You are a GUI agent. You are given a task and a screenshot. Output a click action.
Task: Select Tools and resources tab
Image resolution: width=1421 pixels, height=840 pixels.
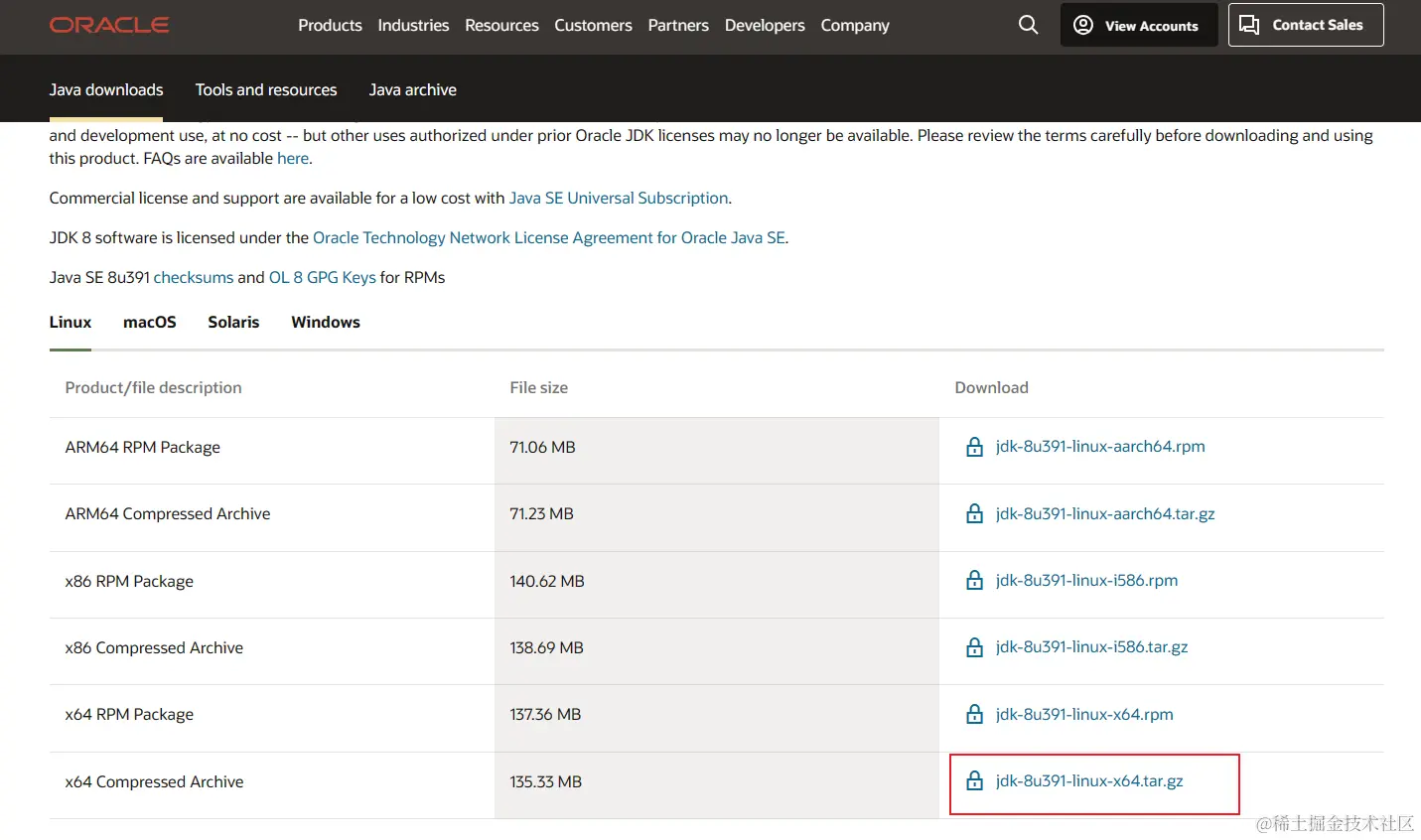(x=266, y=89)
